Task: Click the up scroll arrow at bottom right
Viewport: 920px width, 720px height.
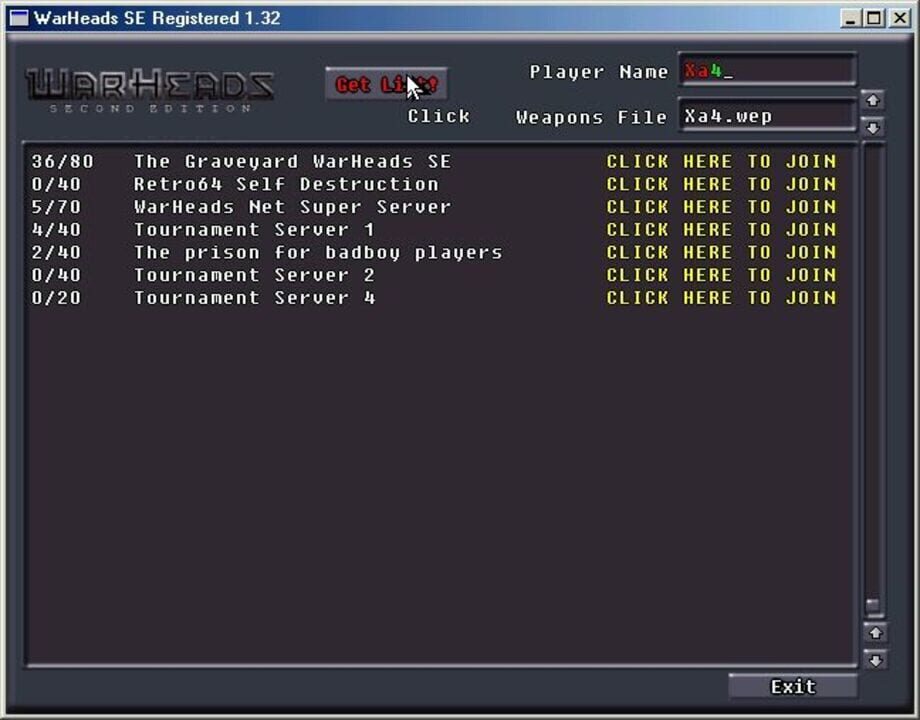Action: [873, 633]
